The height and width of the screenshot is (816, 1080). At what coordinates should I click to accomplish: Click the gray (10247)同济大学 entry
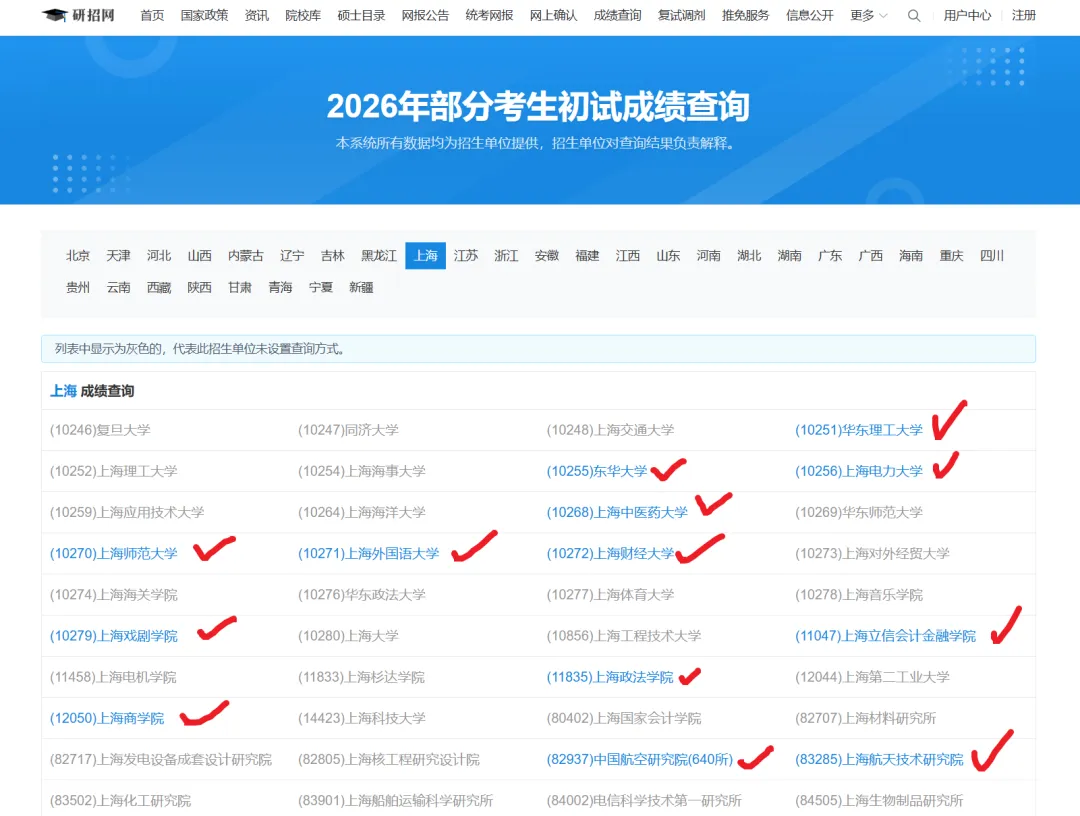tap(349, 430)
